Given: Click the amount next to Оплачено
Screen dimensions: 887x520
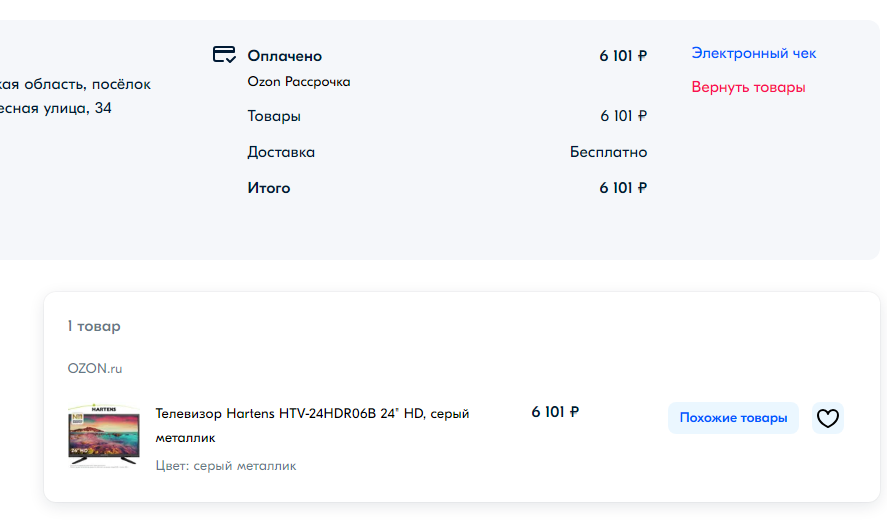Looking at the screenshot, I should [623, 56].
